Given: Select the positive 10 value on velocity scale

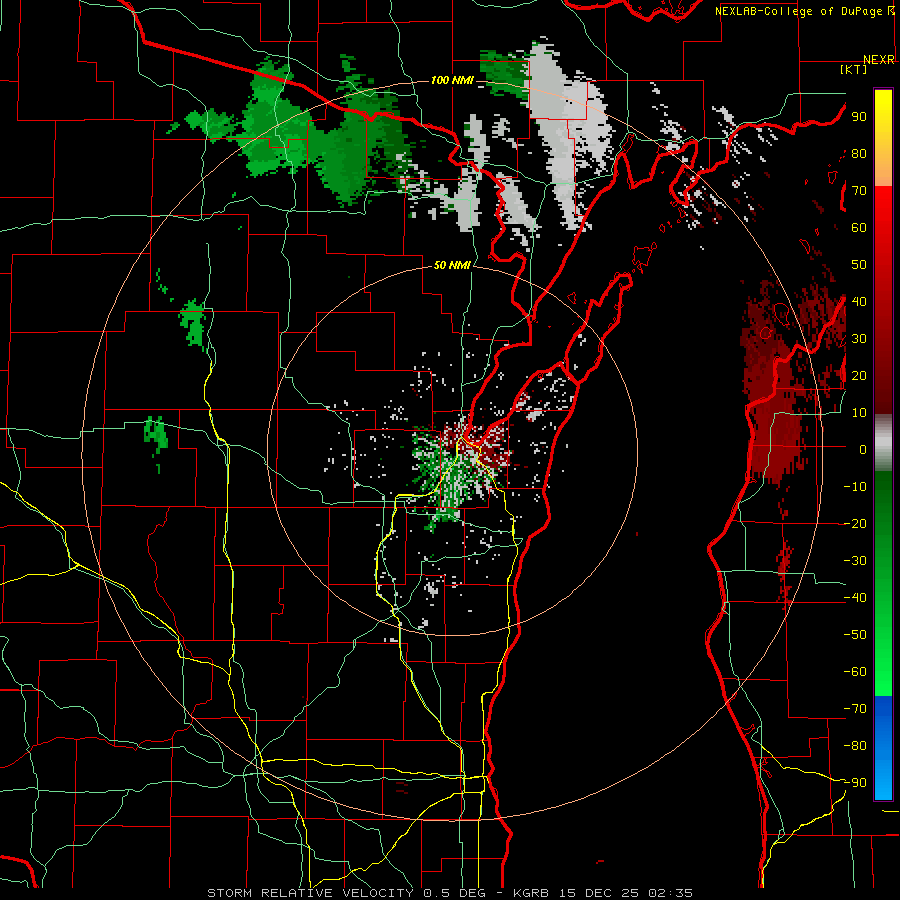Looking at the screenshot, I should 859,413.
